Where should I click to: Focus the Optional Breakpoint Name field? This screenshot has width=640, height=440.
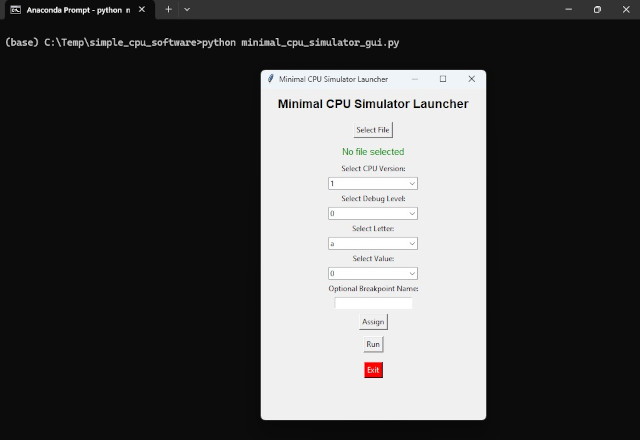(373, 303)
